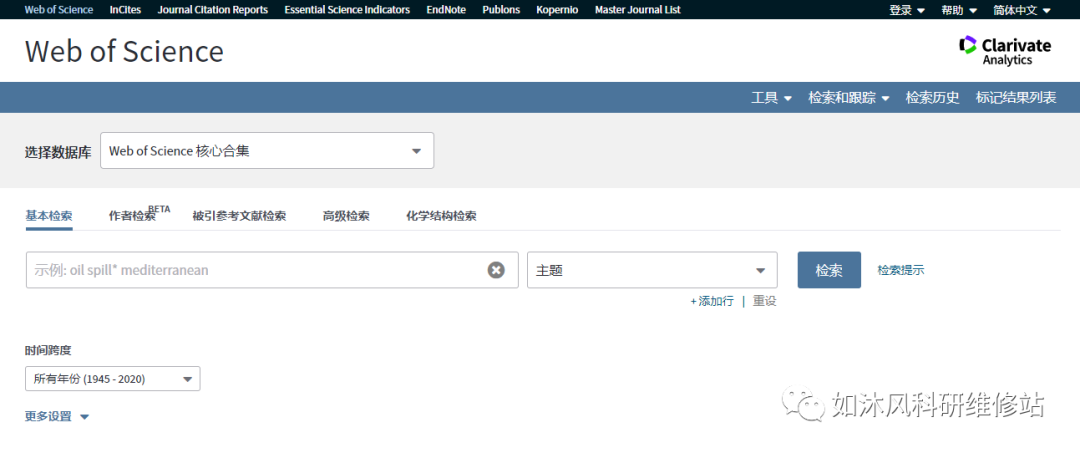Open EndNote from the top bar

point(446,10)
